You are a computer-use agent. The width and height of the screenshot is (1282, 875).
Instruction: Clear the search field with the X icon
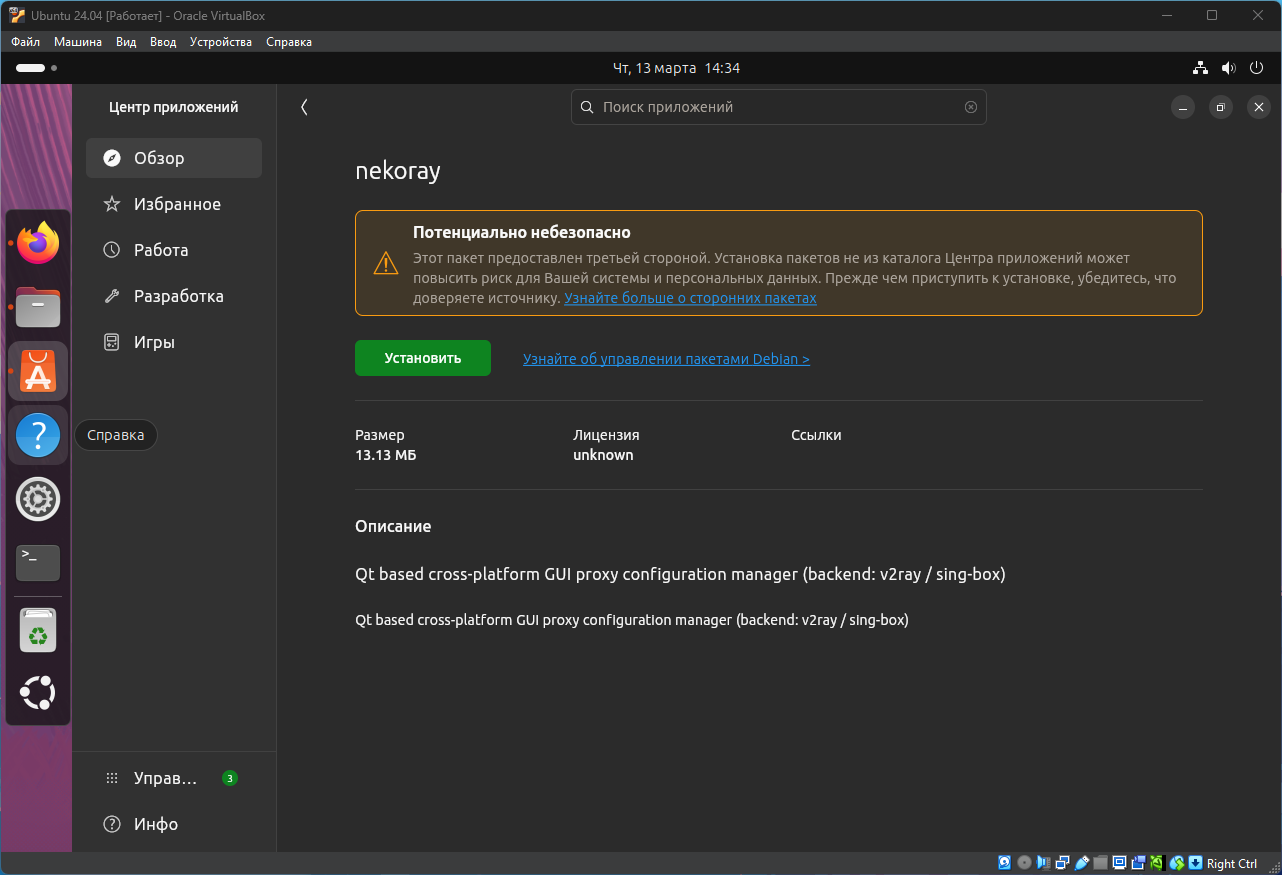[x=970, y=107]
